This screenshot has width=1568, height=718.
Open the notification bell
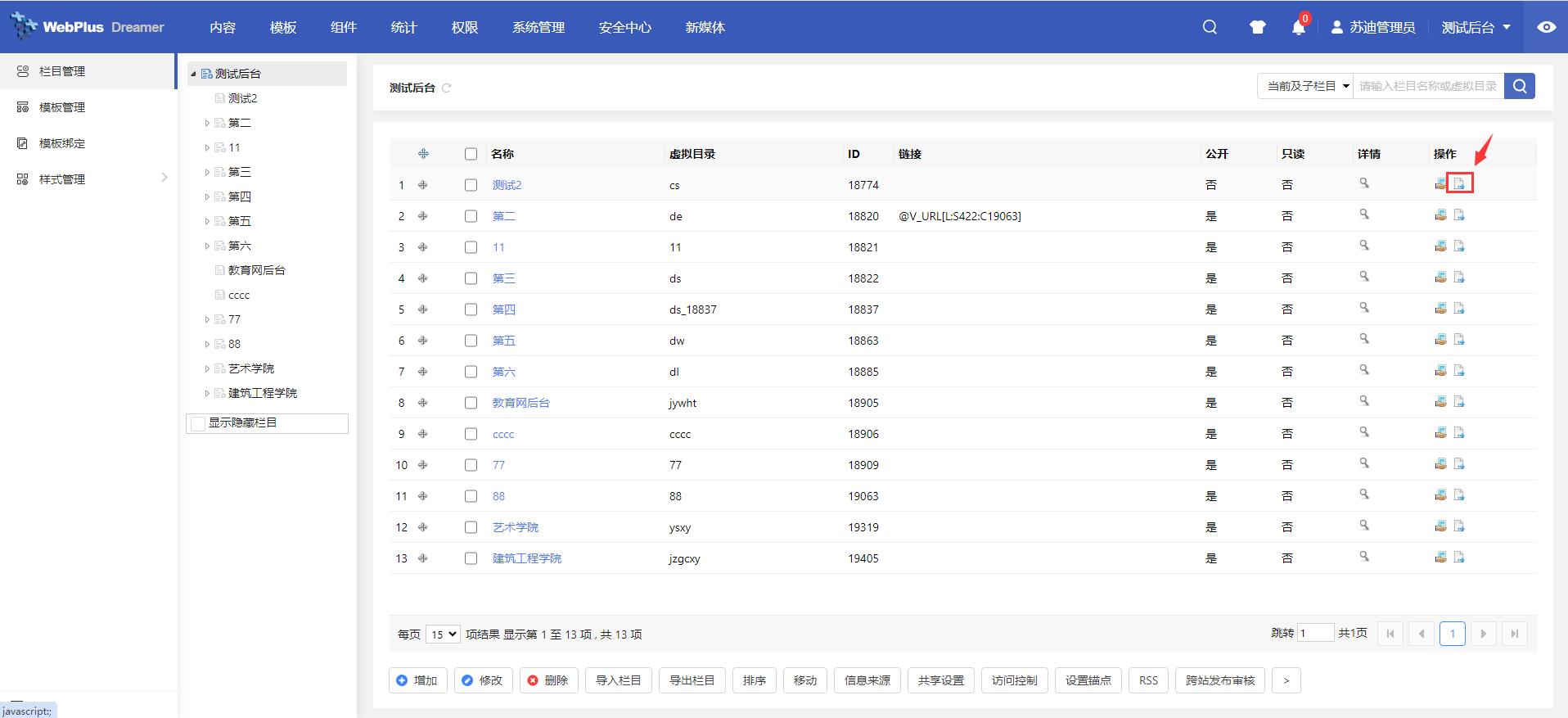coord(1298,27)
